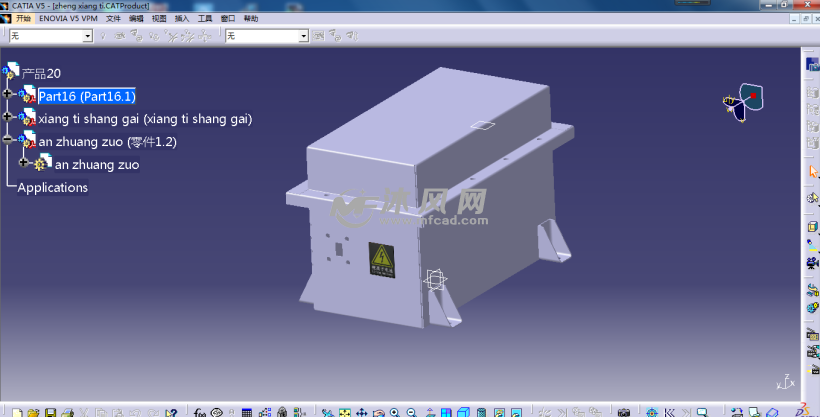Select the 产品20 root product node

click(x=41, y=73)
